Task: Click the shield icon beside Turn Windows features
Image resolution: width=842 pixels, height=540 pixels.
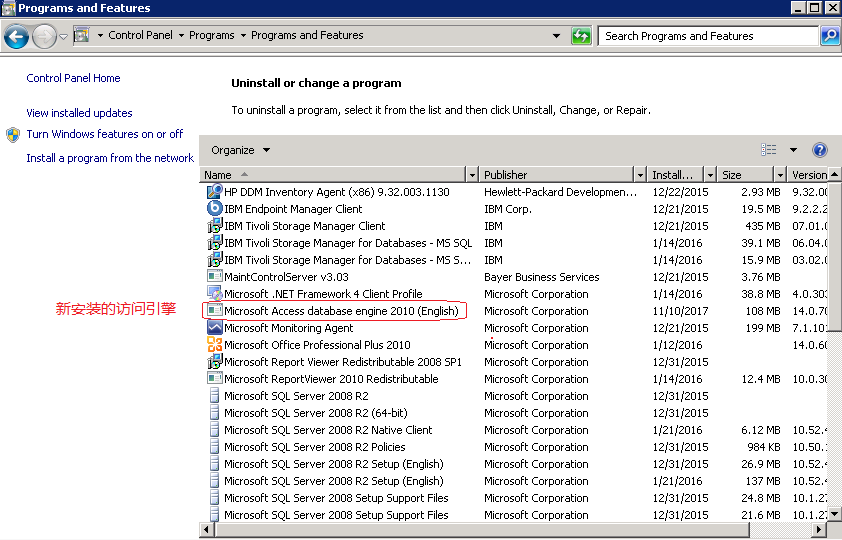Action: pyautogui.click(x=13, y=134)
